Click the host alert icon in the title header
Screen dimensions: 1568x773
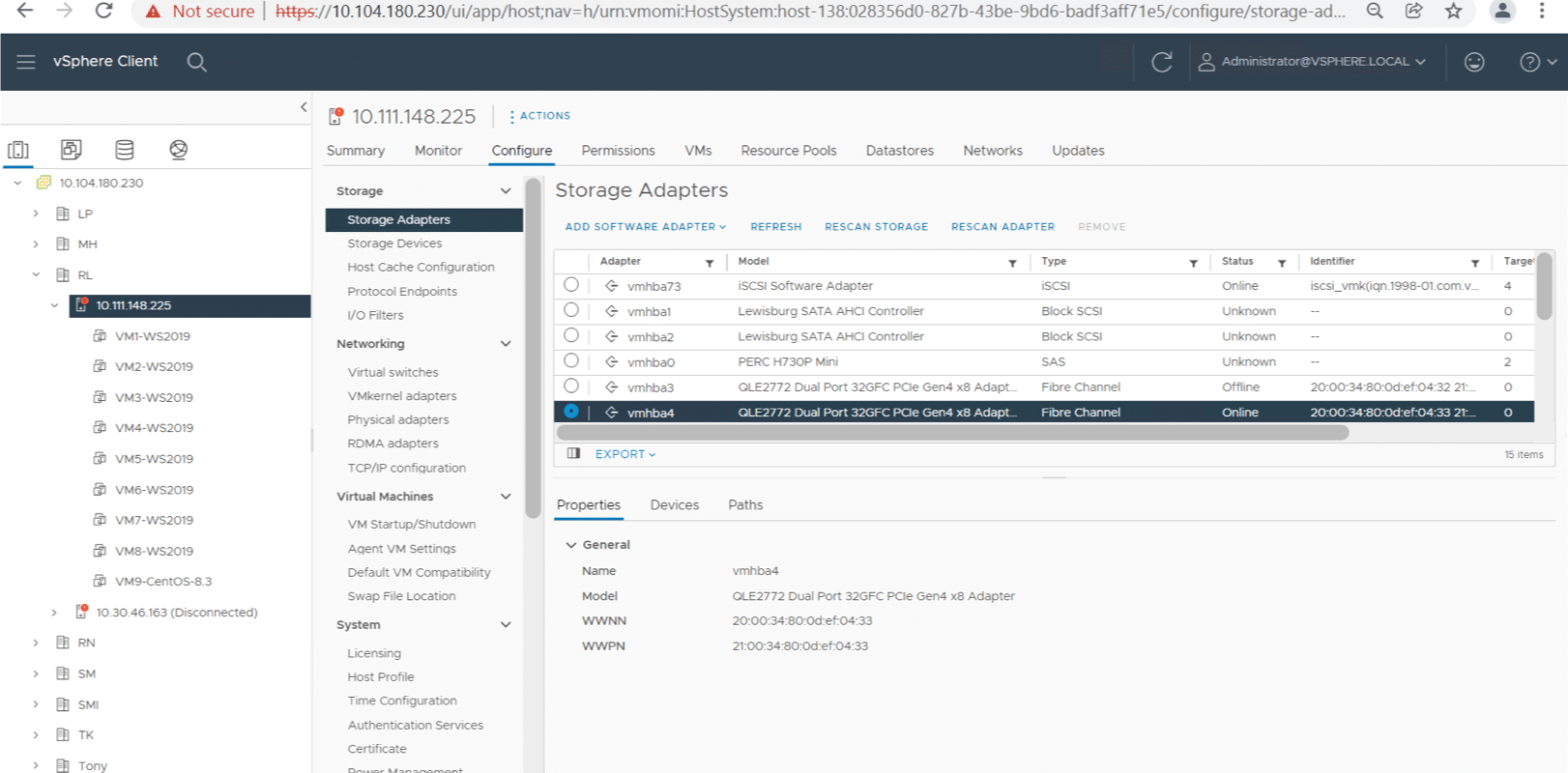pos(335,117)
